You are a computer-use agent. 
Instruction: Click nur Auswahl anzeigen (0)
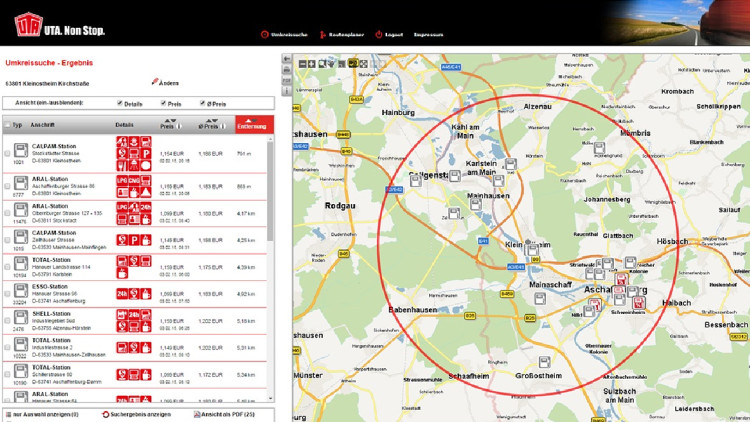[42, 414]
